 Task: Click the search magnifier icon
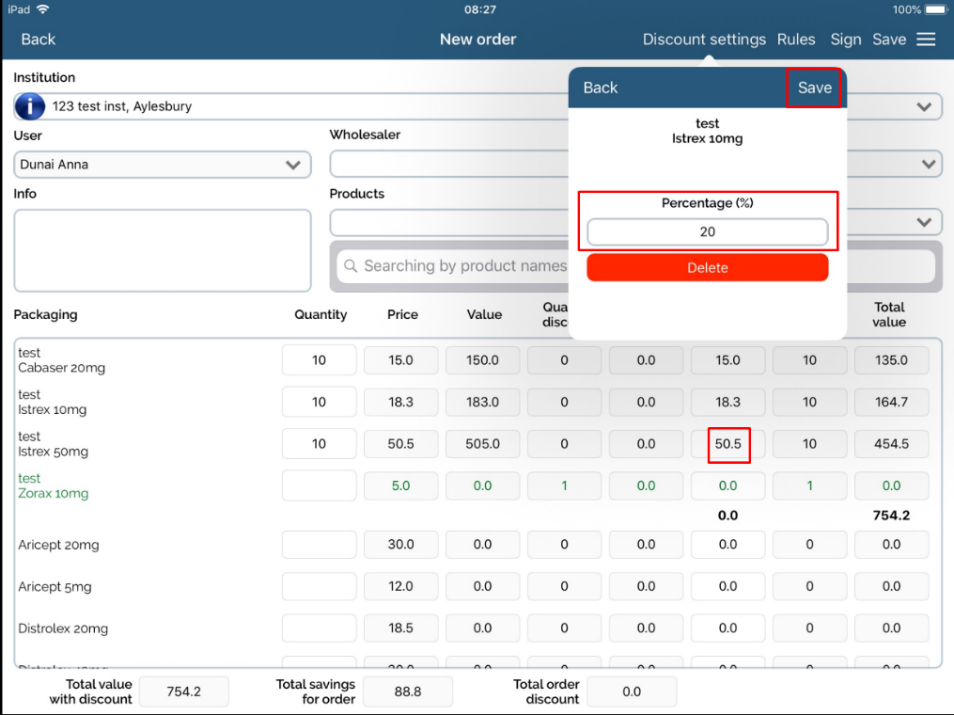click(350, 266)
